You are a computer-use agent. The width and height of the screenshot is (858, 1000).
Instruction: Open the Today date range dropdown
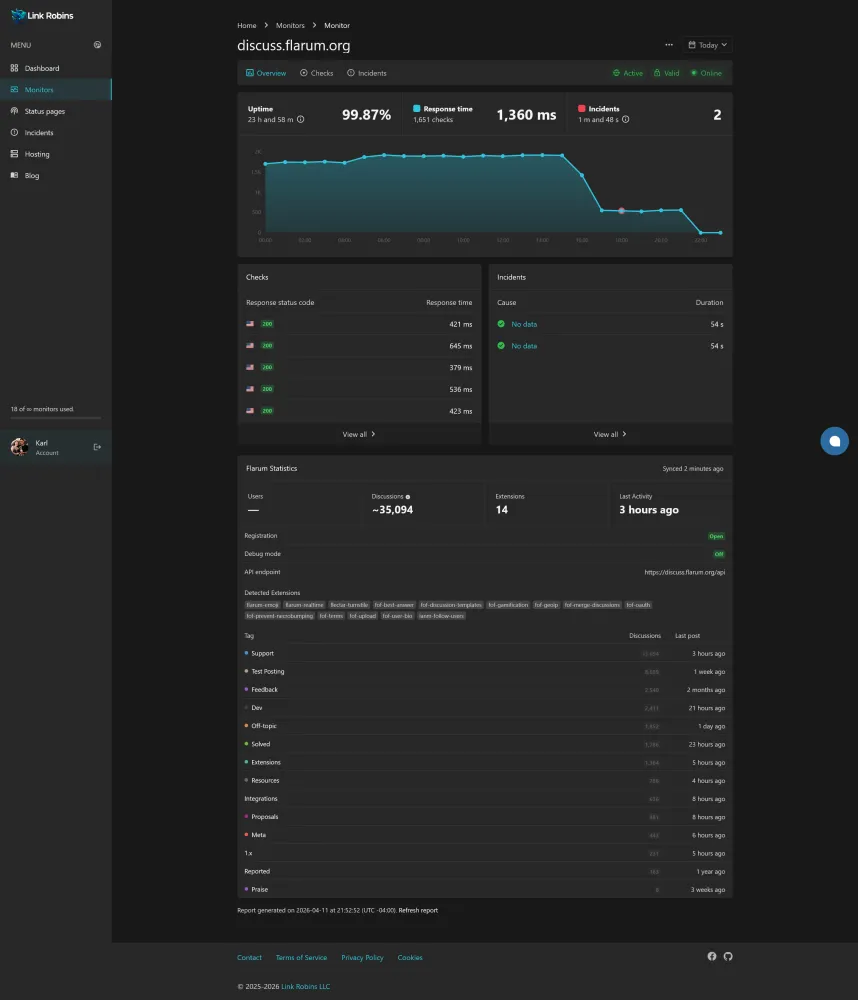(707, 45)
